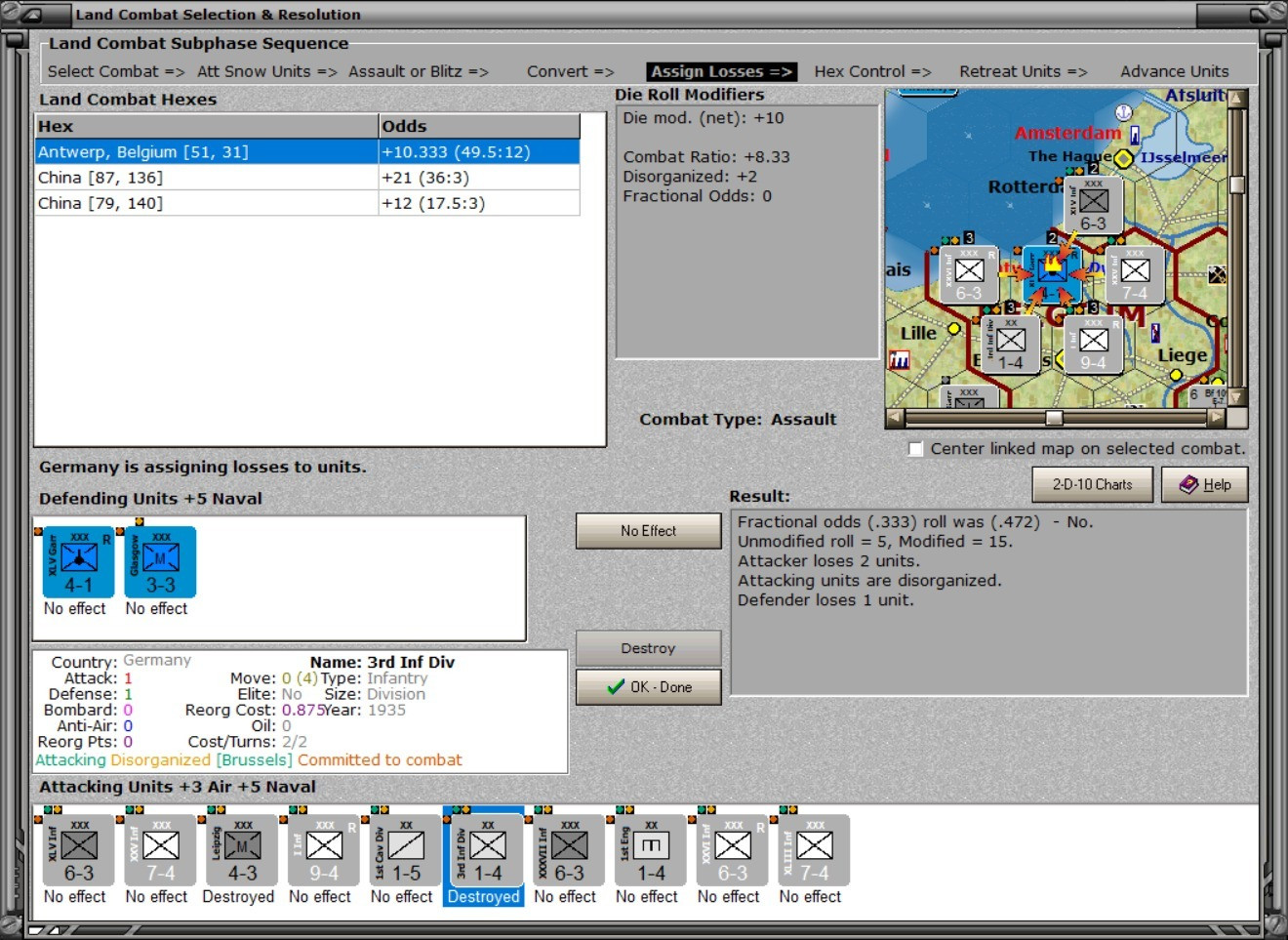Go to the Att Snow Units subphase
Image resolution: width=1288 pixels, height=940 pixels.
point(267,71)
